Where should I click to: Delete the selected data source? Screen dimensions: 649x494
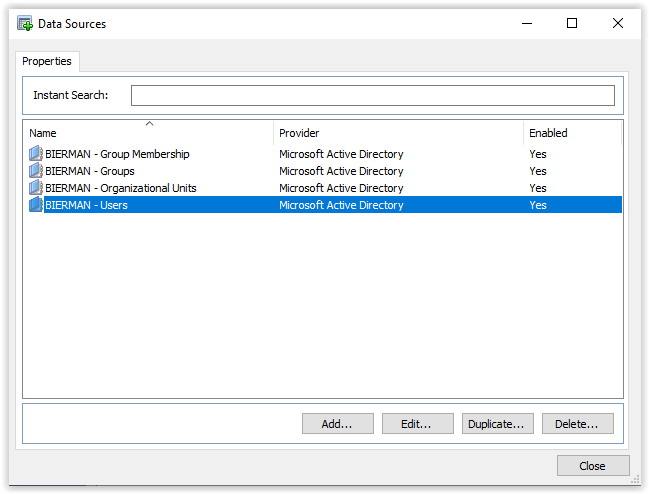(x=577, y=423)
